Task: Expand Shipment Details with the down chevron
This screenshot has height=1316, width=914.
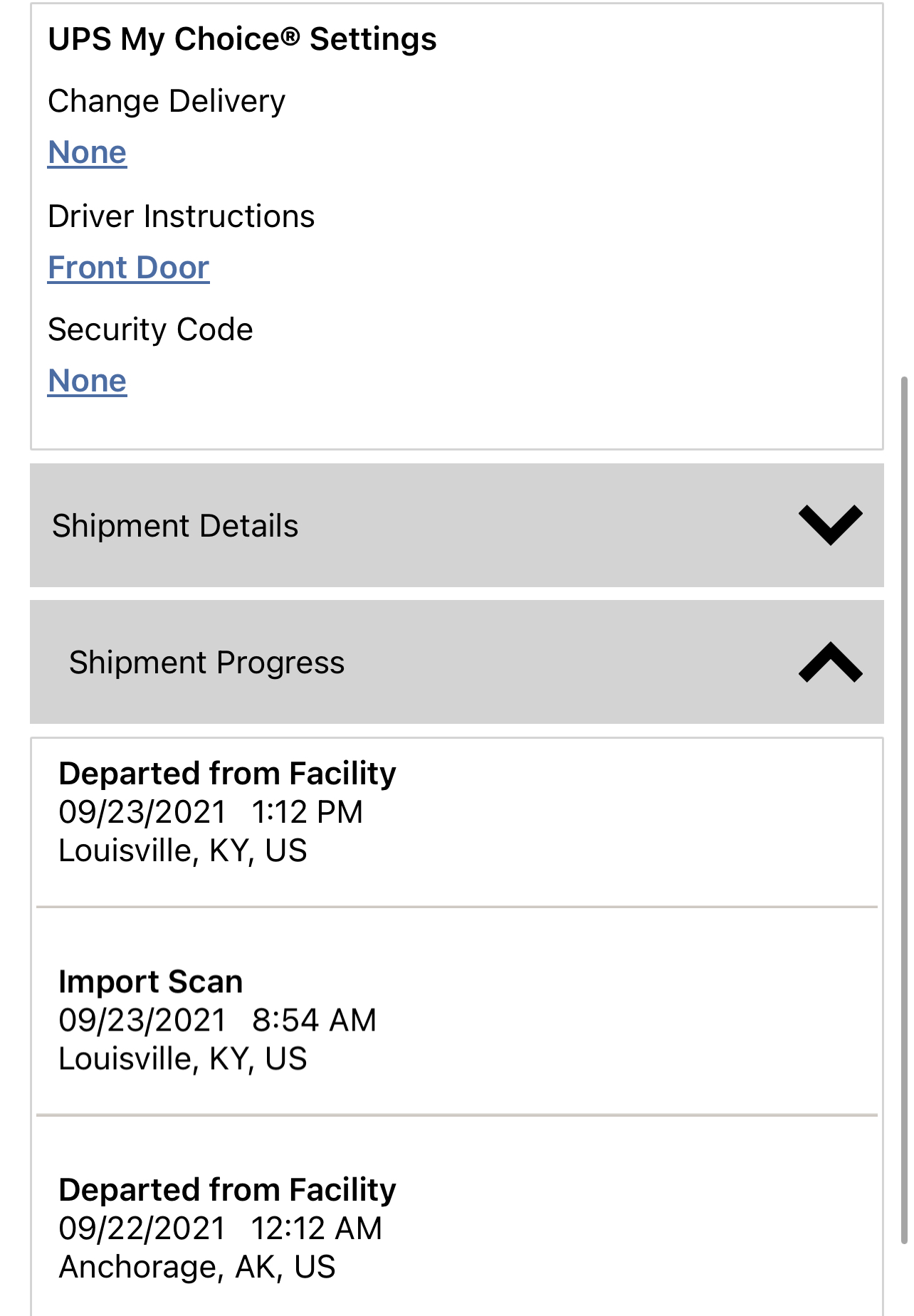Action: (830, 525)
